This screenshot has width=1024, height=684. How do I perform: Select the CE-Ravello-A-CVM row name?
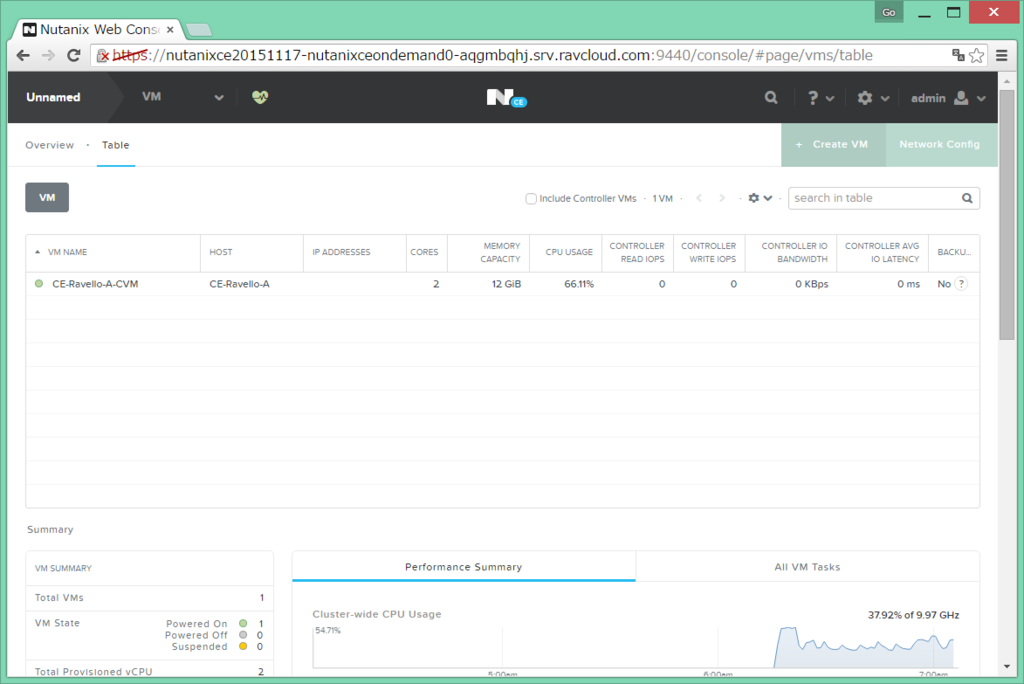95,284
